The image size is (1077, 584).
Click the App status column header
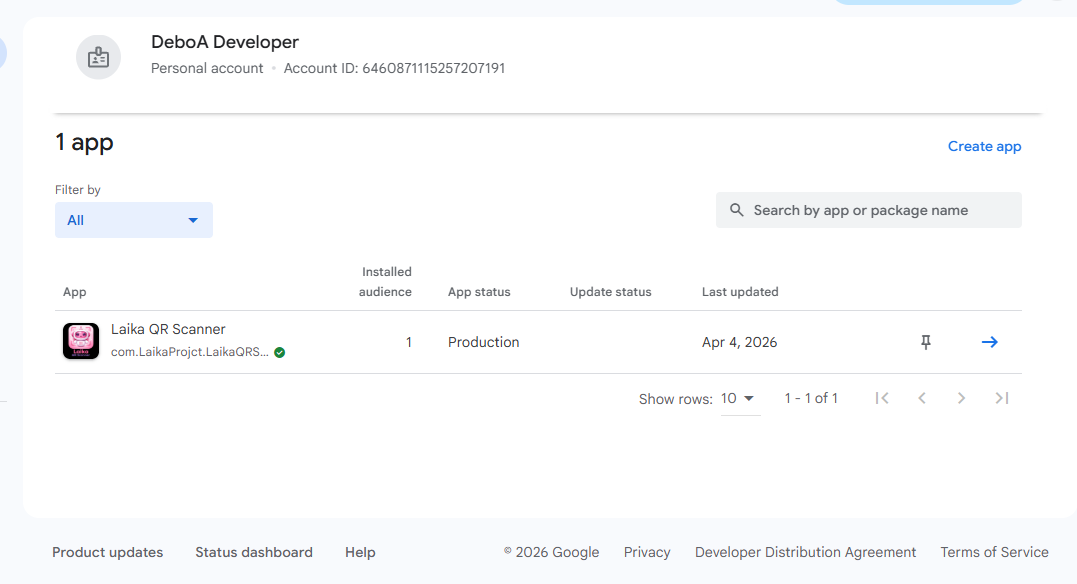tap(479, 292)
